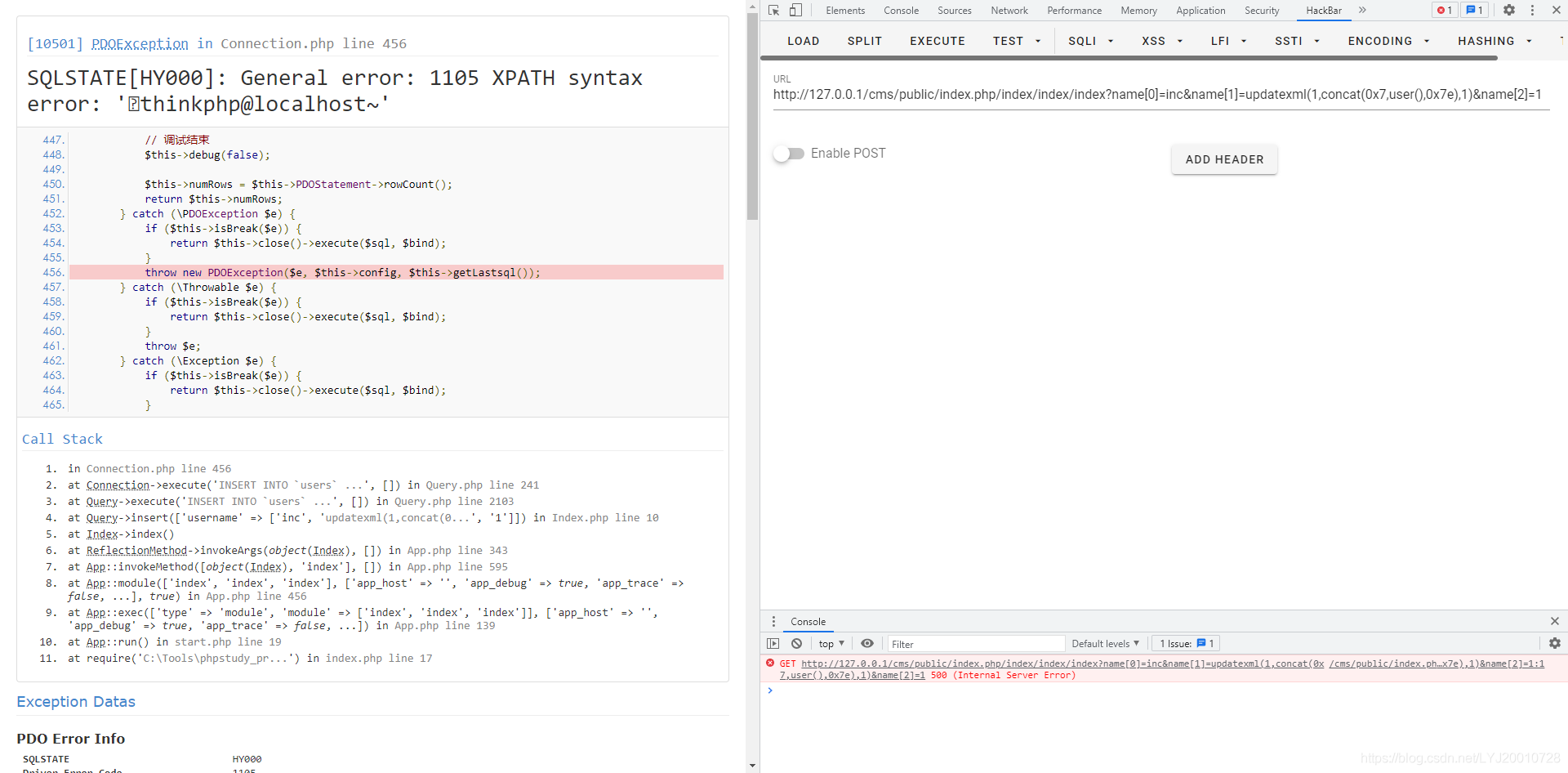Open the SQLI dropdown menu
Image resolution: width=1568 pixels, height=773 pixels.
coord(1091,41)
